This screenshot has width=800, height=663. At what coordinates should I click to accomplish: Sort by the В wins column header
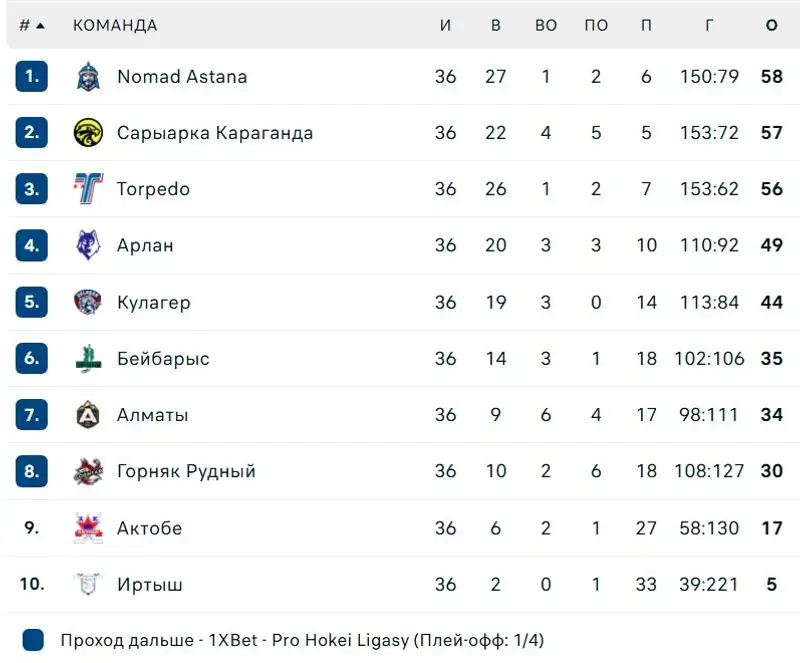click(x=496, y=25)
